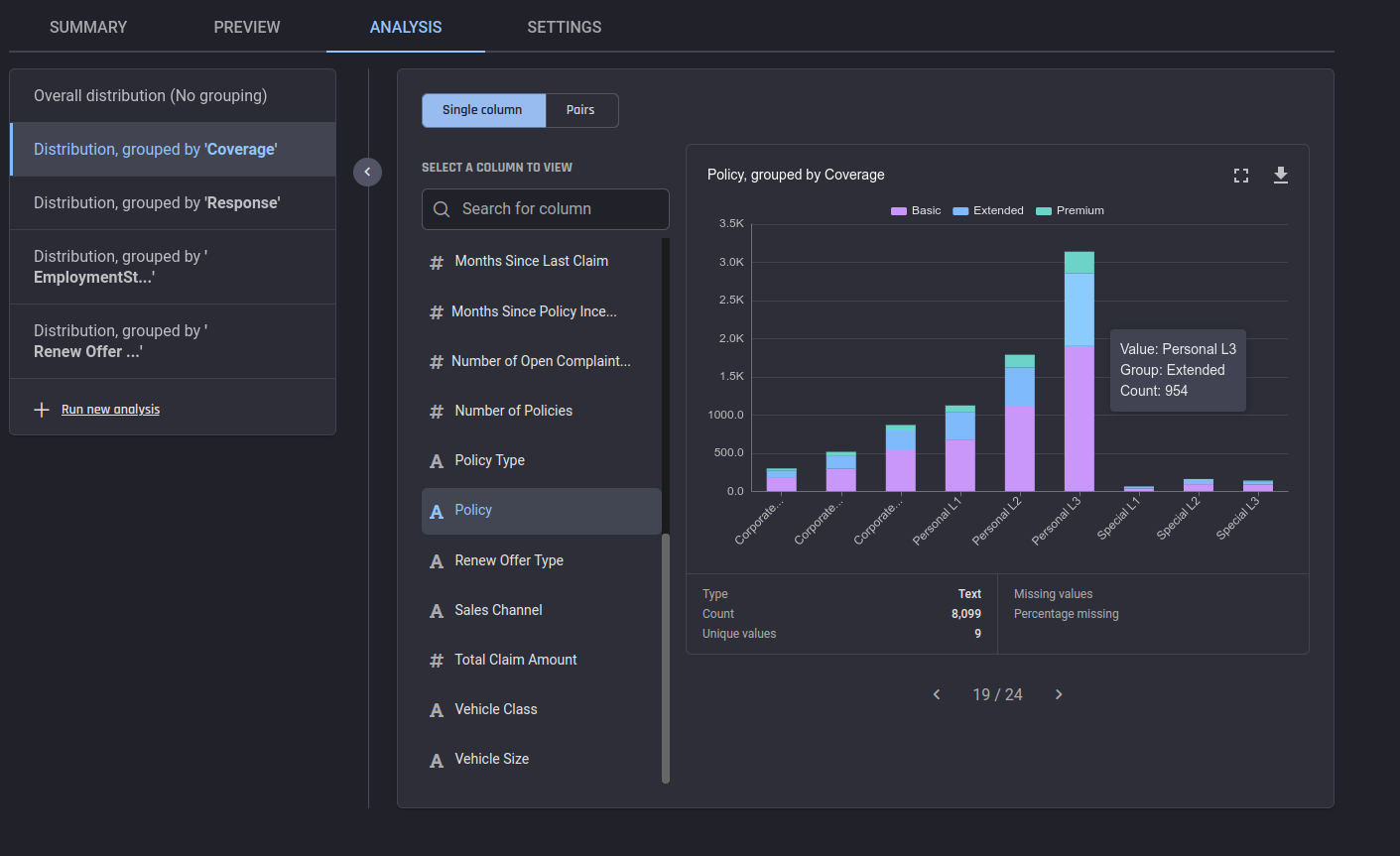Select Distribution grouped by Renew Offer
1400x856 pixels.
click(x=173, y=341)
